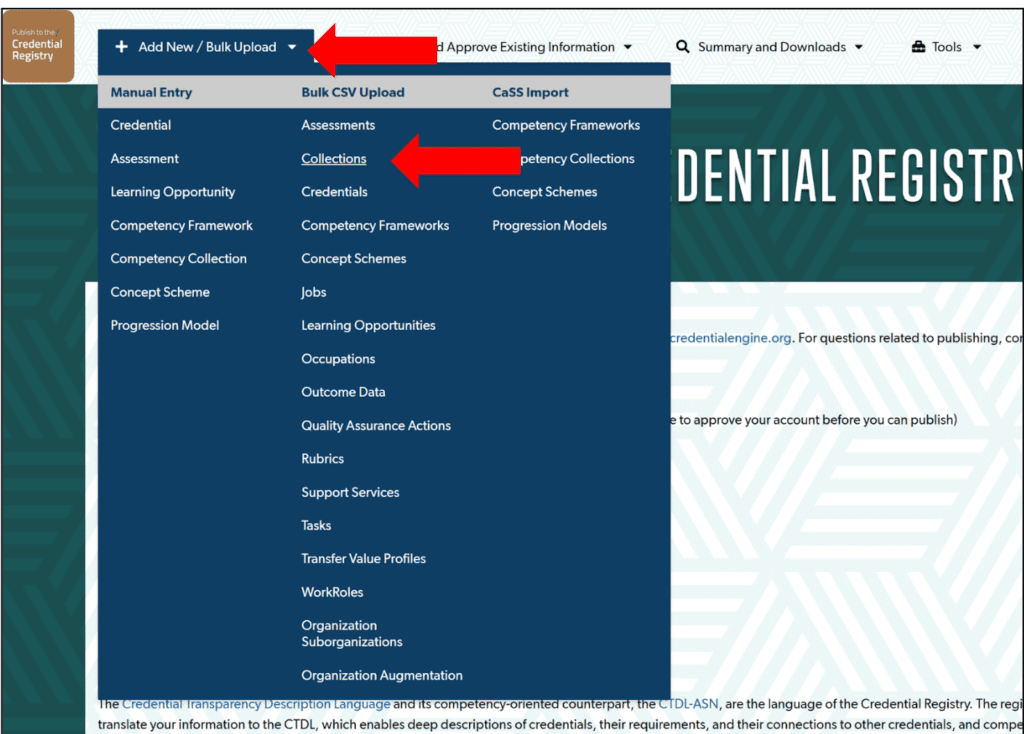Click the magnifying glass search icon
The image size is (1024, 734).
[682, 46]
